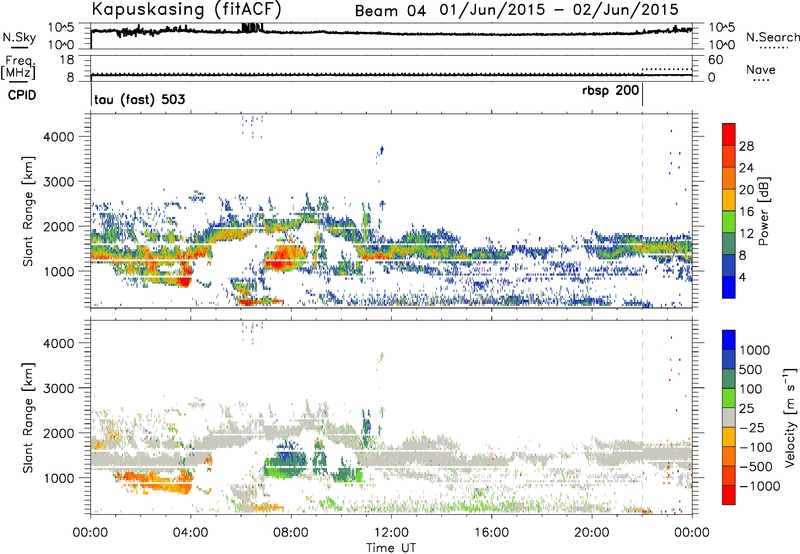Click the date range '01/Jun/2015 - 02/Jun/2015'

(559, 10)
